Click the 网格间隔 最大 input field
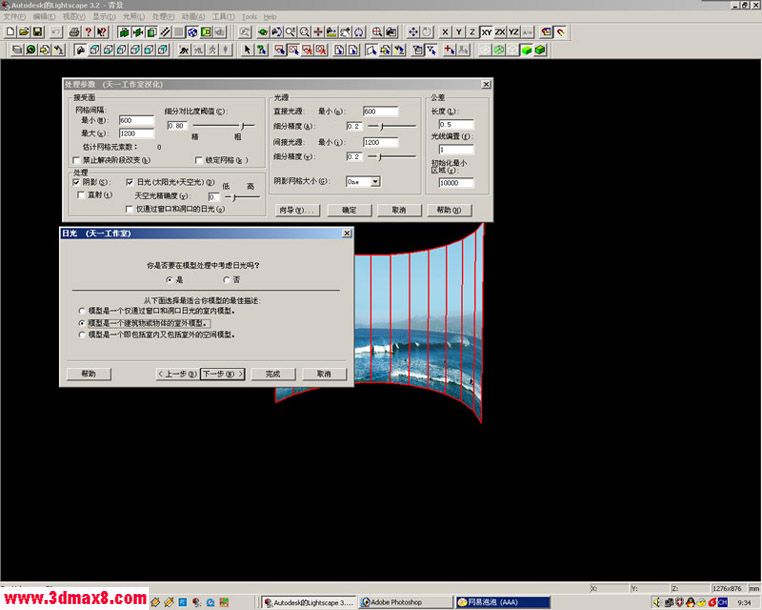This screenshot has width=762, height=610. (x=137, y=133)
